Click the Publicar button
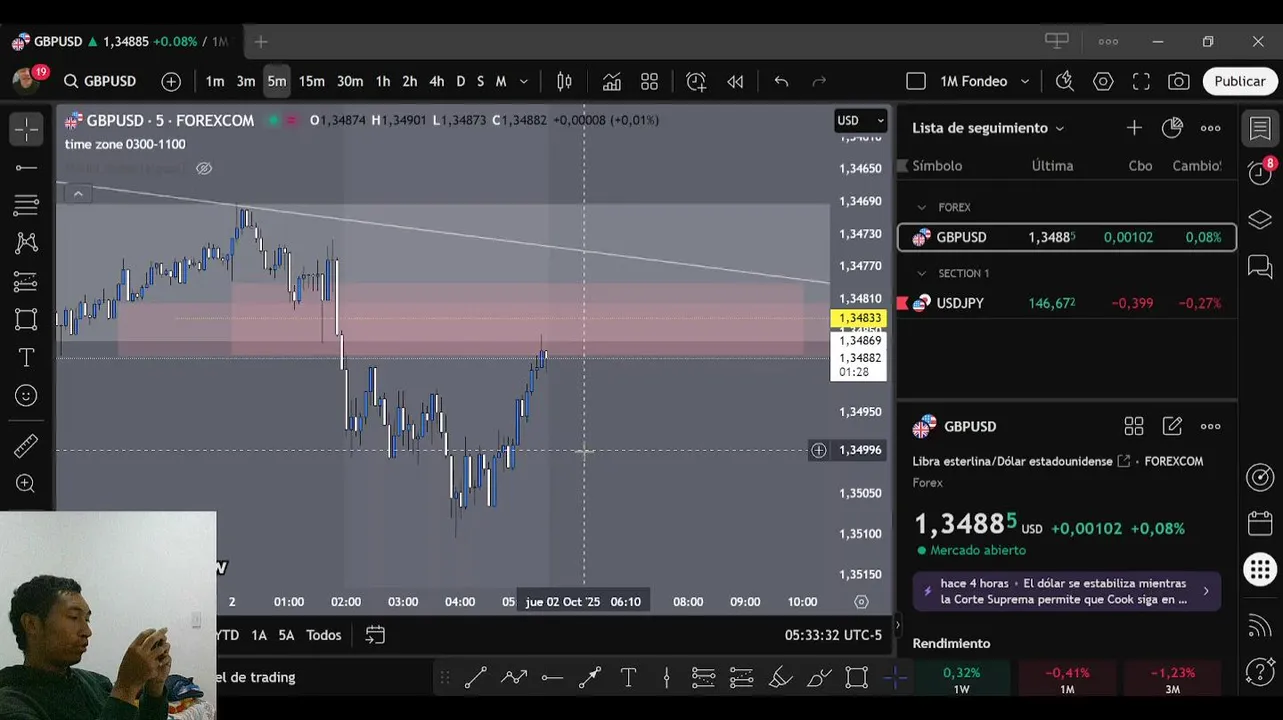Screen dimensions: 1283x720 [1240, 81]
